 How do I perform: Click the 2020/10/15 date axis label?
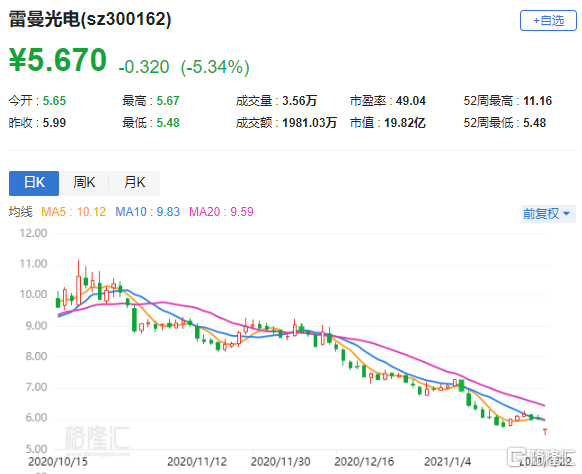58,462
